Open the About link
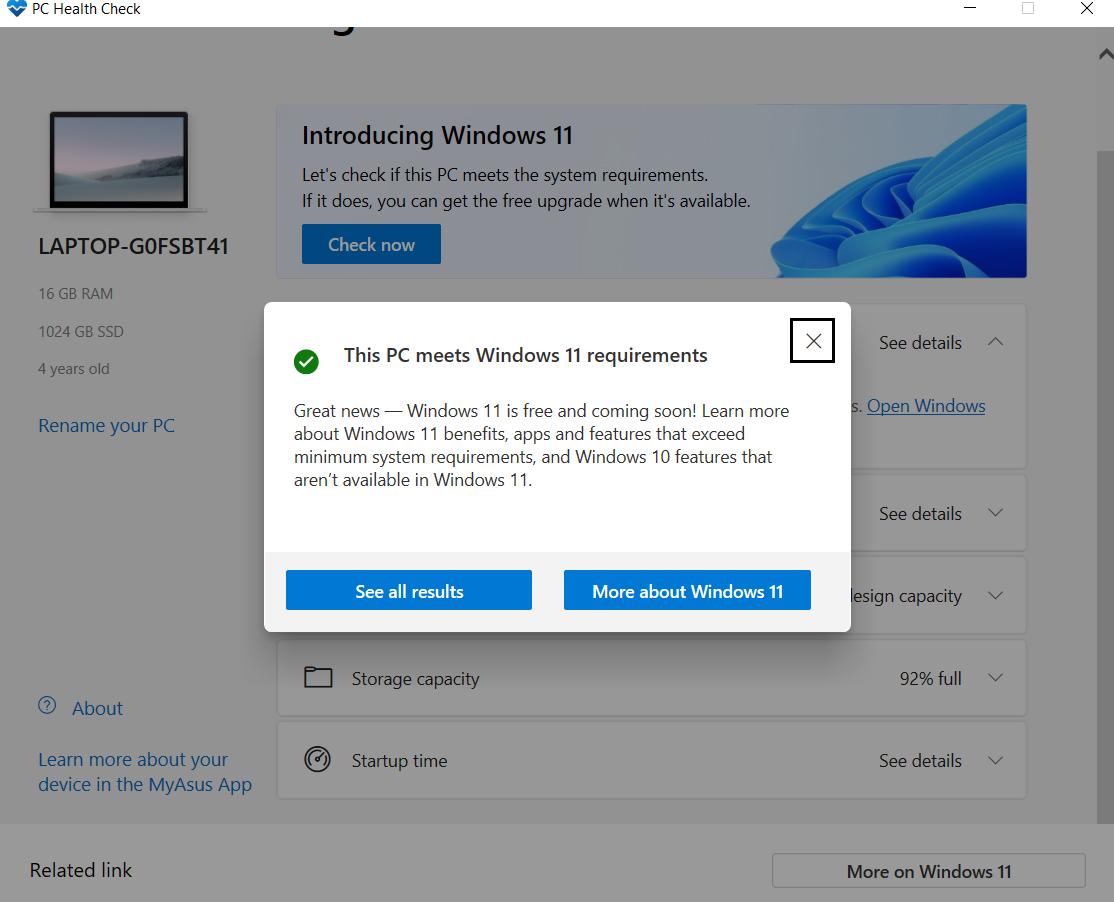Viewport: 1114px width, 902px height. pyautogui.click(x=97, y=708)
